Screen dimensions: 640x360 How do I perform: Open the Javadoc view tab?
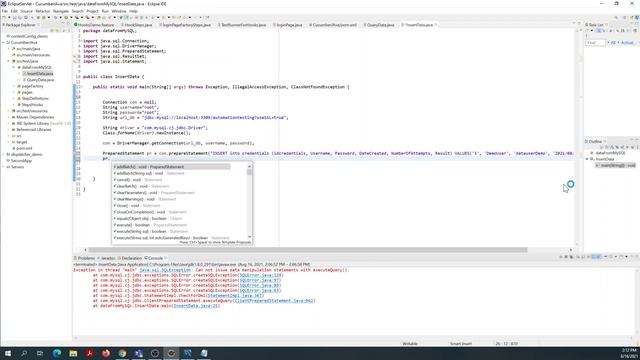click(107, 258)
